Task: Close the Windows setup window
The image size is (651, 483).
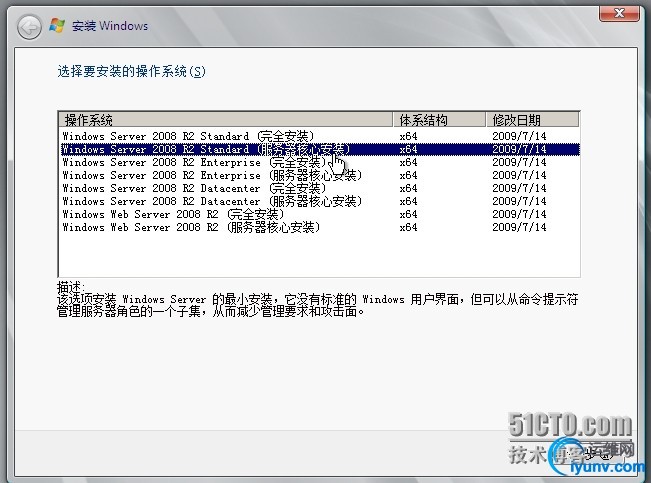Action: (x=619, y=13)
